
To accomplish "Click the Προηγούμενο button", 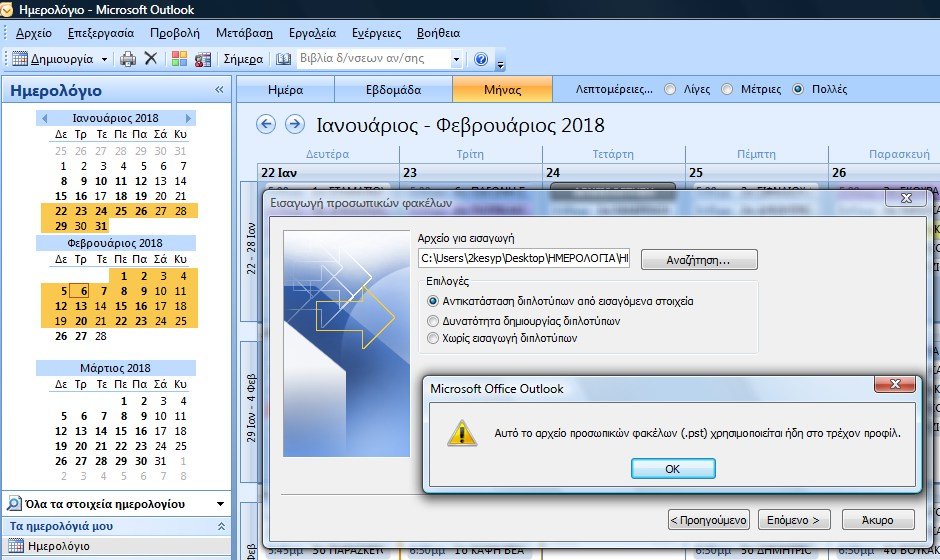I will [x=708, y=520].
